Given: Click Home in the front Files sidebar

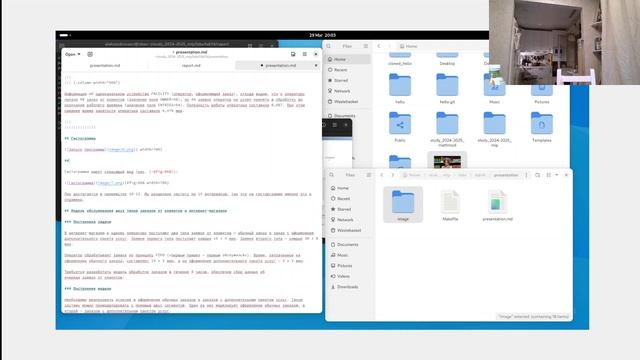Looking at the screenshot, I should coord(350,188).
